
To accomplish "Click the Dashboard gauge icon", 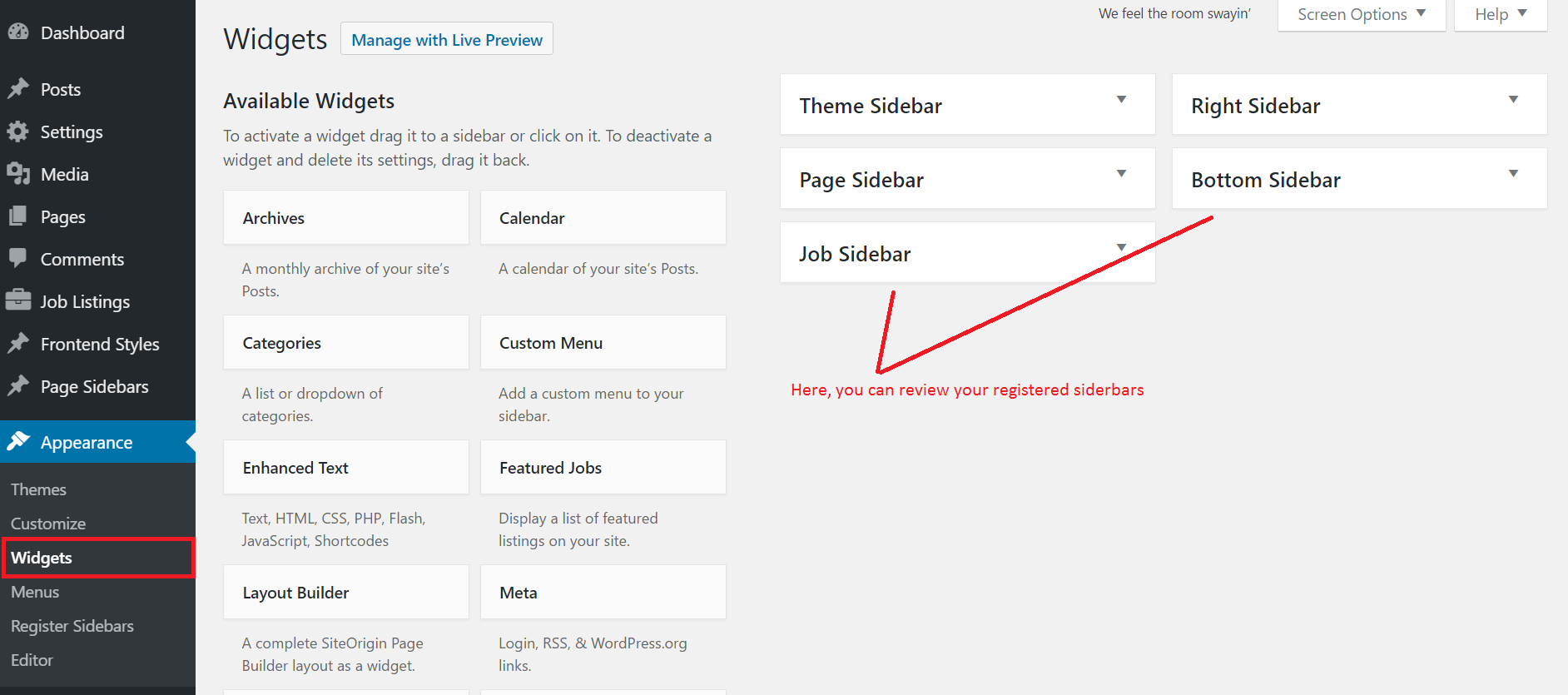I will pyautogui.click(x=18, y=32).
